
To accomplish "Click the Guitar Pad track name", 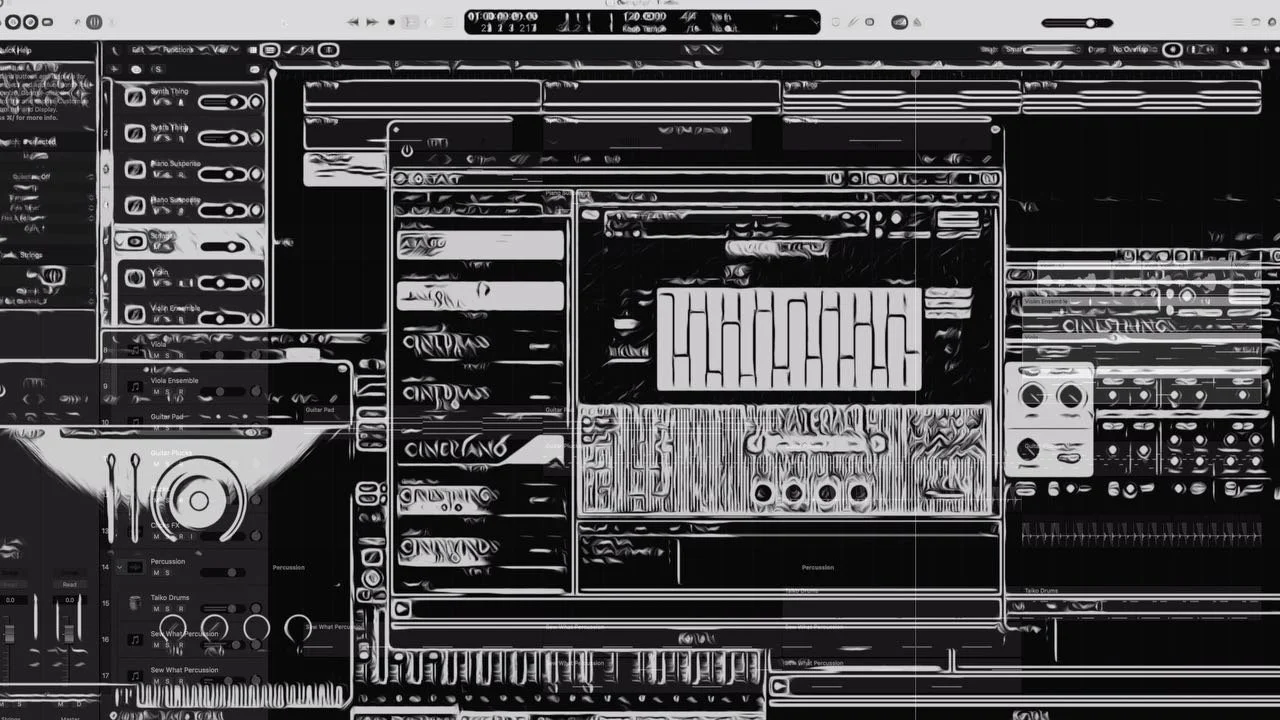I will pos(167,416).
